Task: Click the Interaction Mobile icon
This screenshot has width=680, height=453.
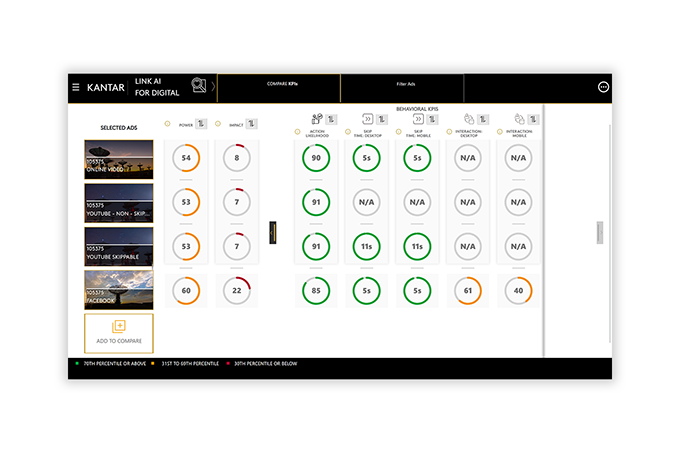Action: tap(519, 119)
